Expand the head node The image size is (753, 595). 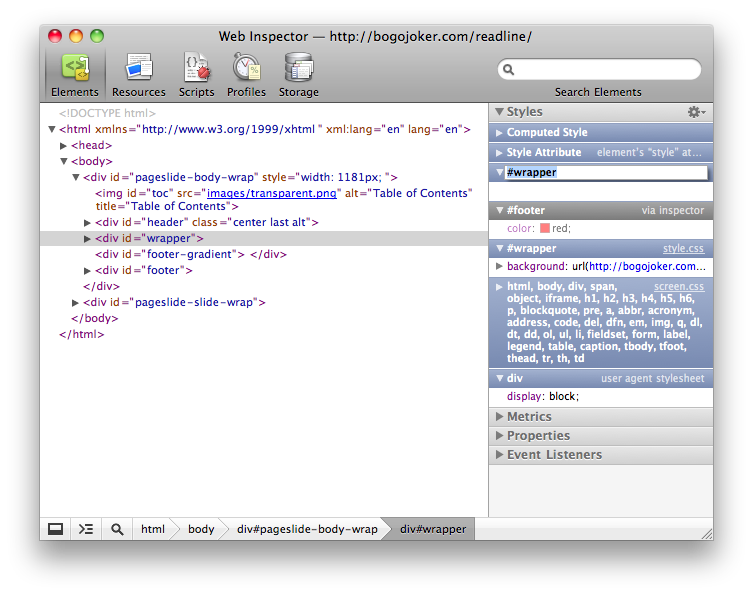pyautogui.click(x=63, y=146)
